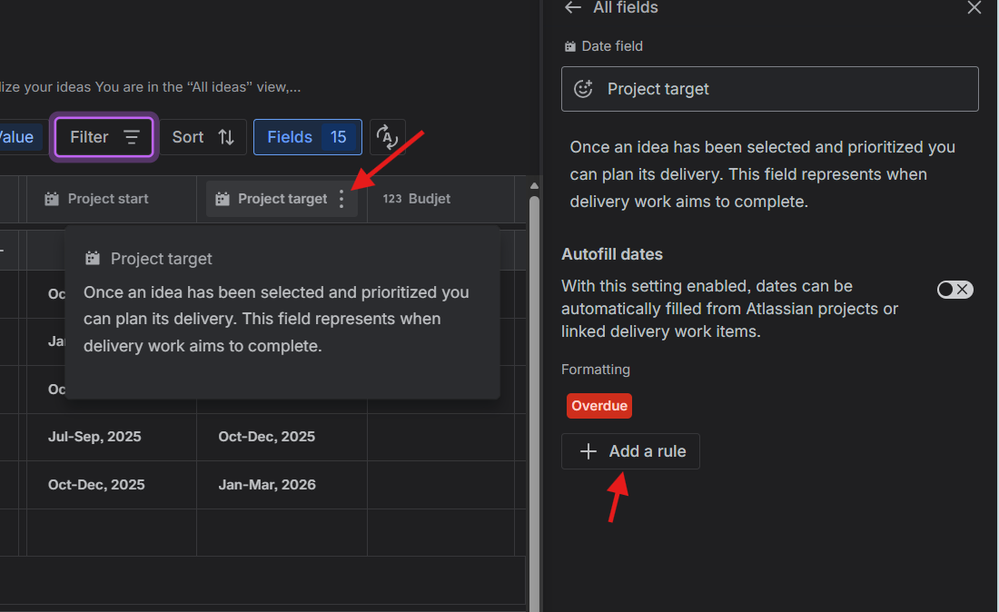999x612 pixels.
Task: Click the table vertical scrollbar up arrow
Action: [534, 186]
